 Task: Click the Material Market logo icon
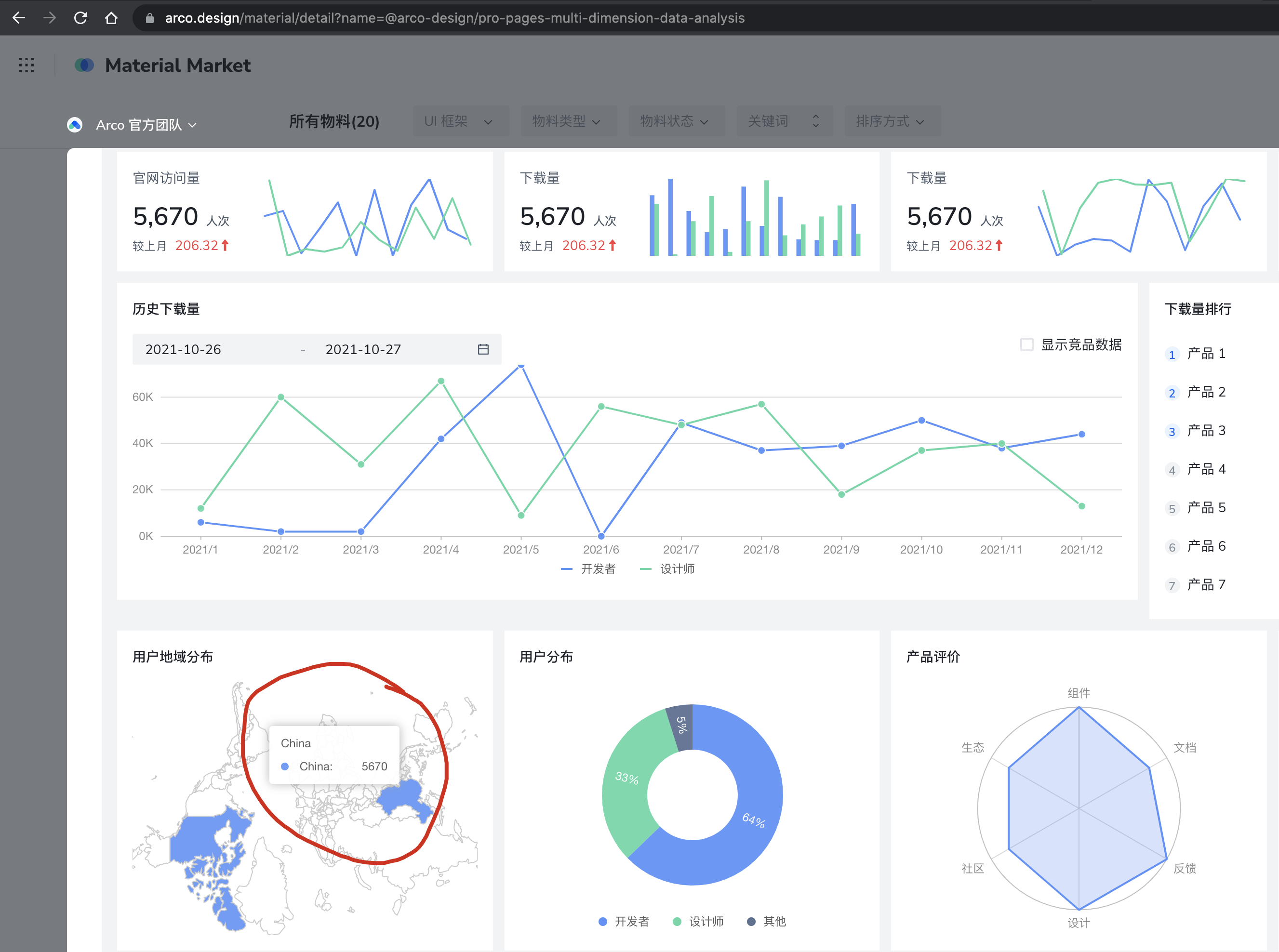click(x=84, y=65)
